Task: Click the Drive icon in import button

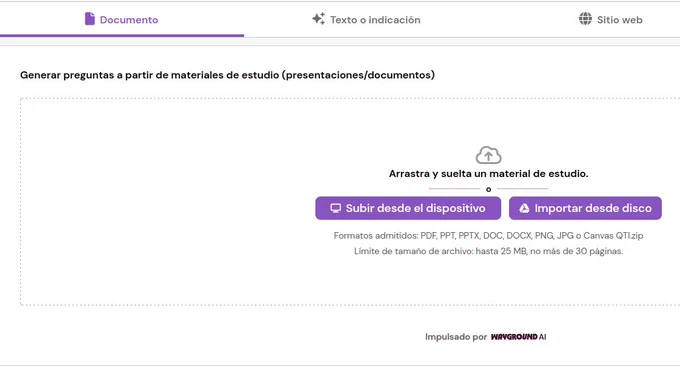Action: [x=524, y=208]
